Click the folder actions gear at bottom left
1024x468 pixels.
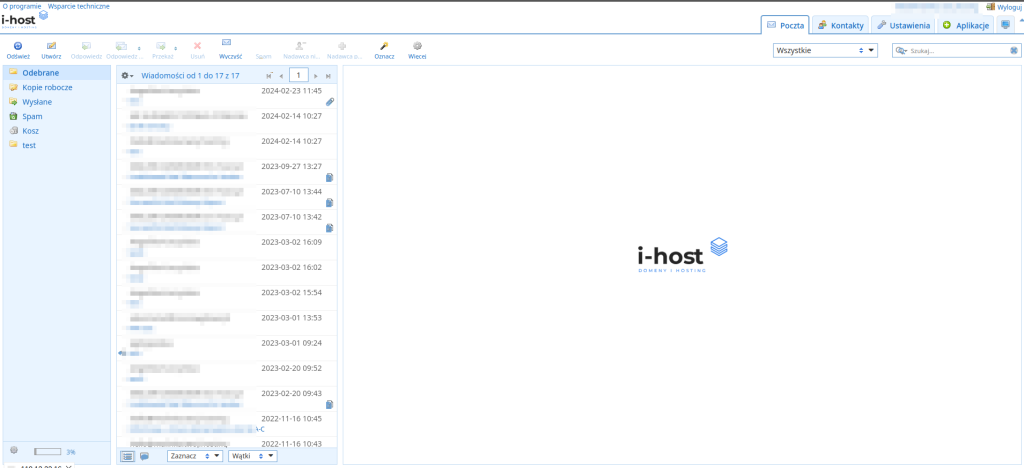(x=13, y=450)
